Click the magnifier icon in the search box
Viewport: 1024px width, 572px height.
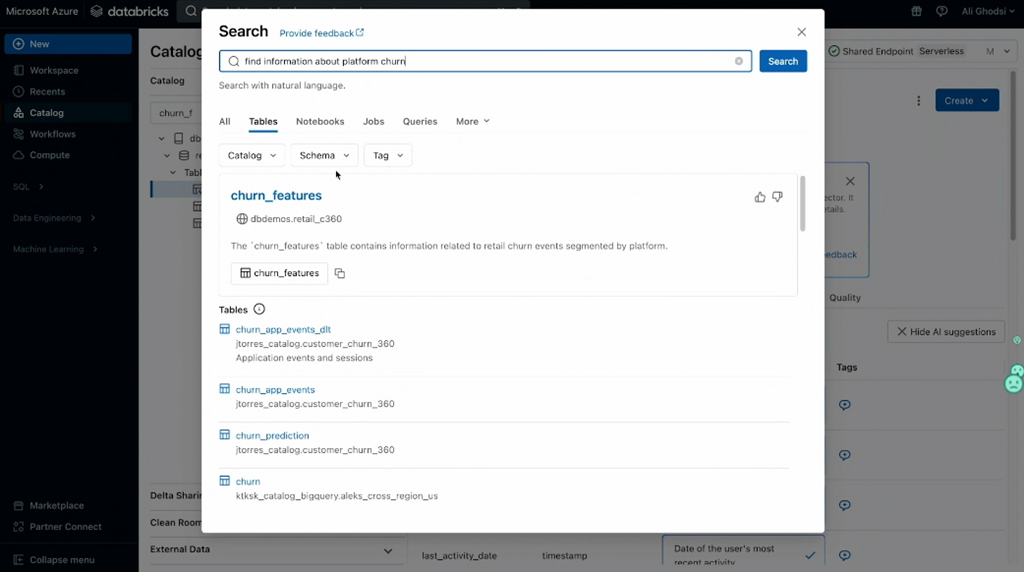point(234,61)
